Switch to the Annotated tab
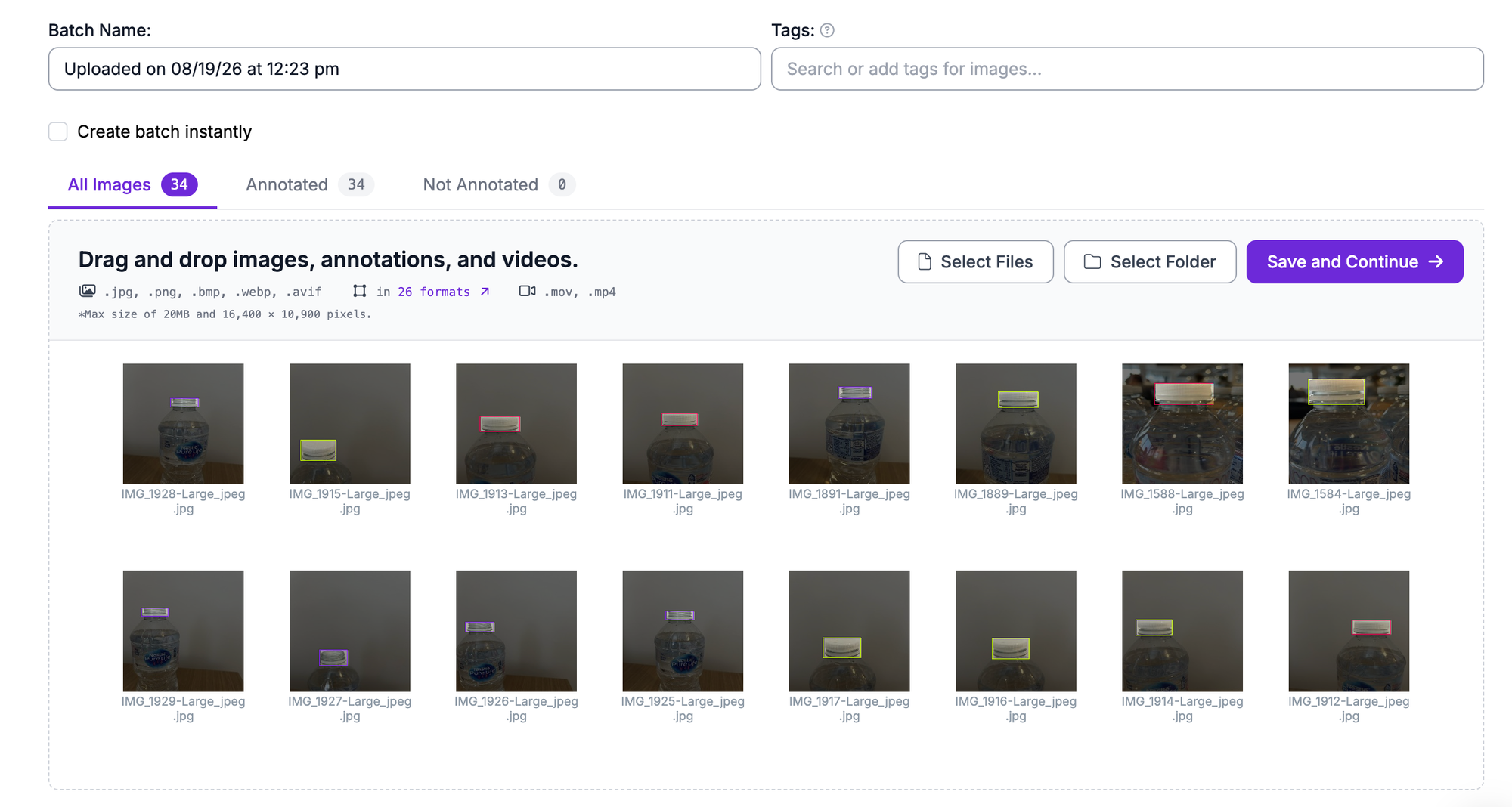This screenshot has height=807, width=1512. pyautogui.click(x=309, y=184)
